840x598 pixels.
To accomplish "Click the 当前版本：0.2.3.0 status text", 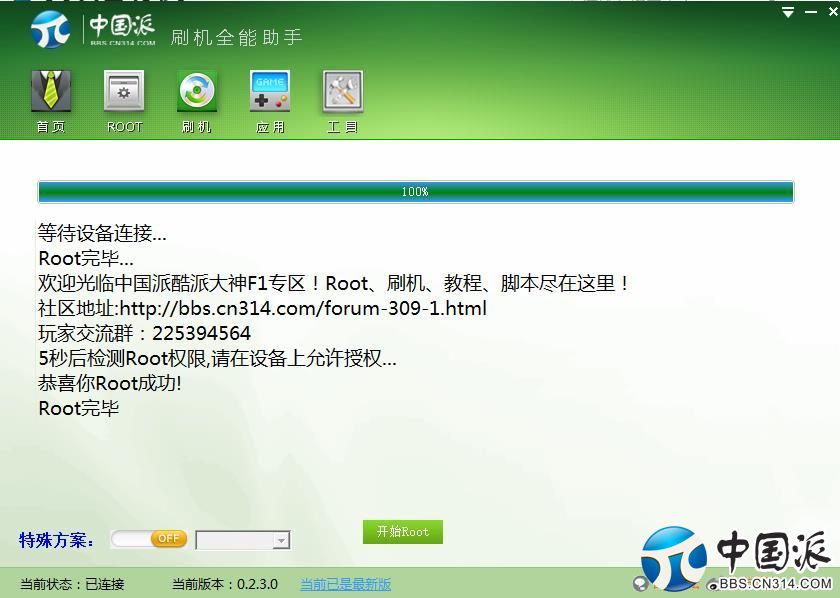I will point(225,584).
